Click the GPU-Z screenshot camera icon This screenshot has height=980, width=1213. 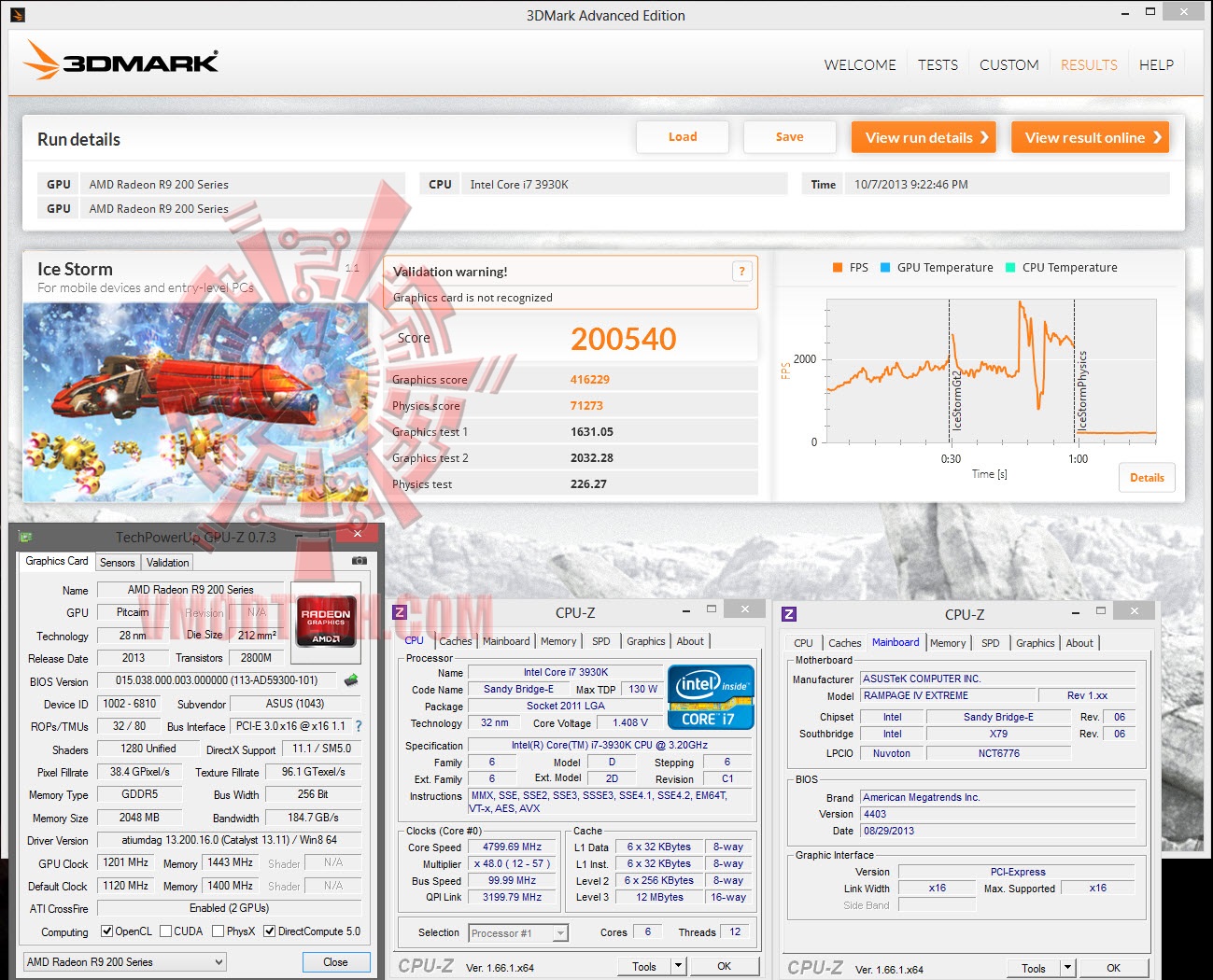tap(359, 561)
